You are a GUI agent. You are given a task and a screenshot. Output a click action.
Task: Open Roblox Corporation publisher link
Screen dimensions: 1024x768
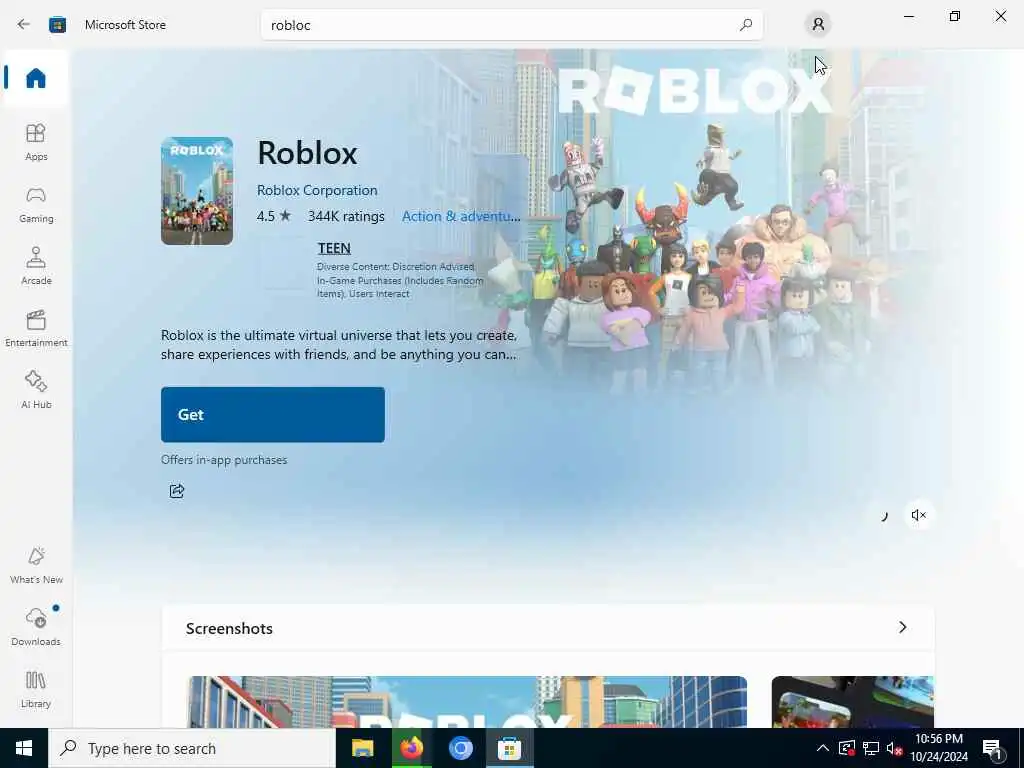point(317,190)
